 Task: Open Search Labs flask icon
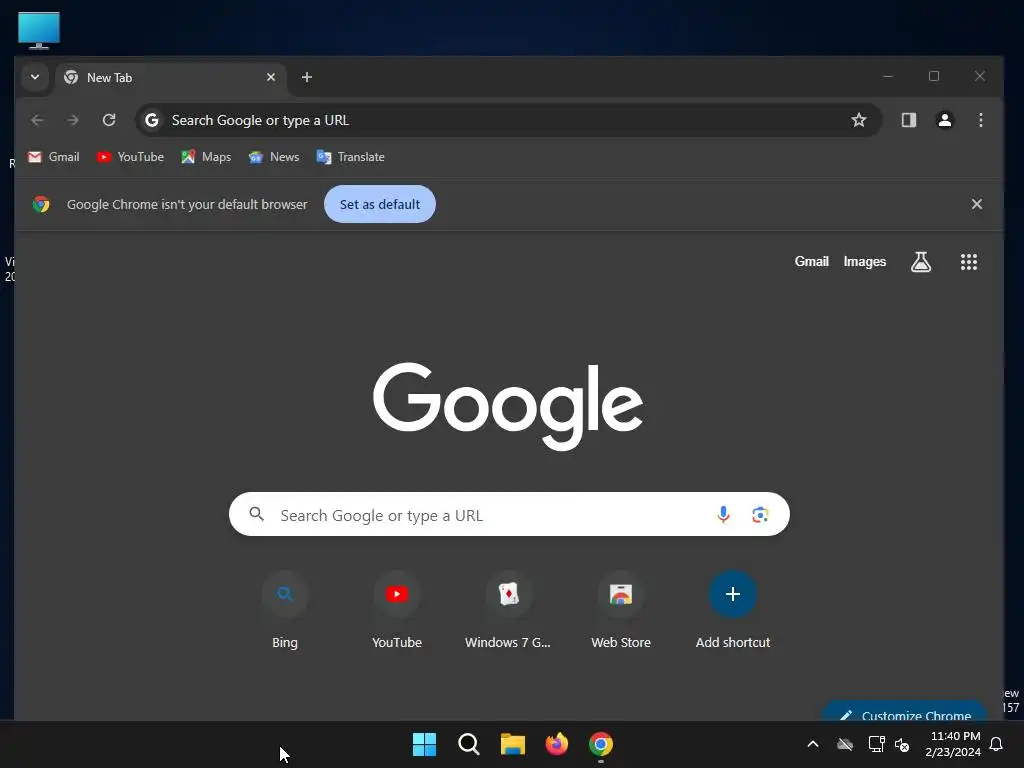coord(921,262)
